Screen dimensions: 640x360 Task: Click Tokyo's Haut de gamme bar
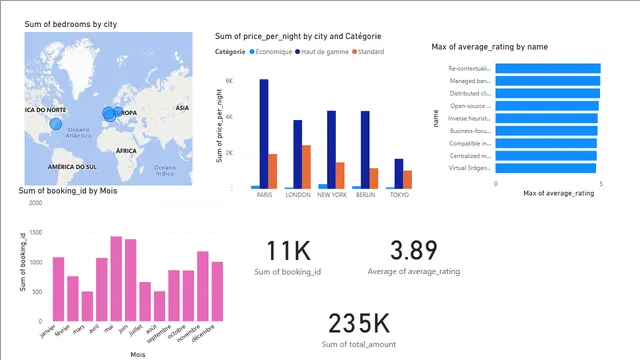(399, 174)
